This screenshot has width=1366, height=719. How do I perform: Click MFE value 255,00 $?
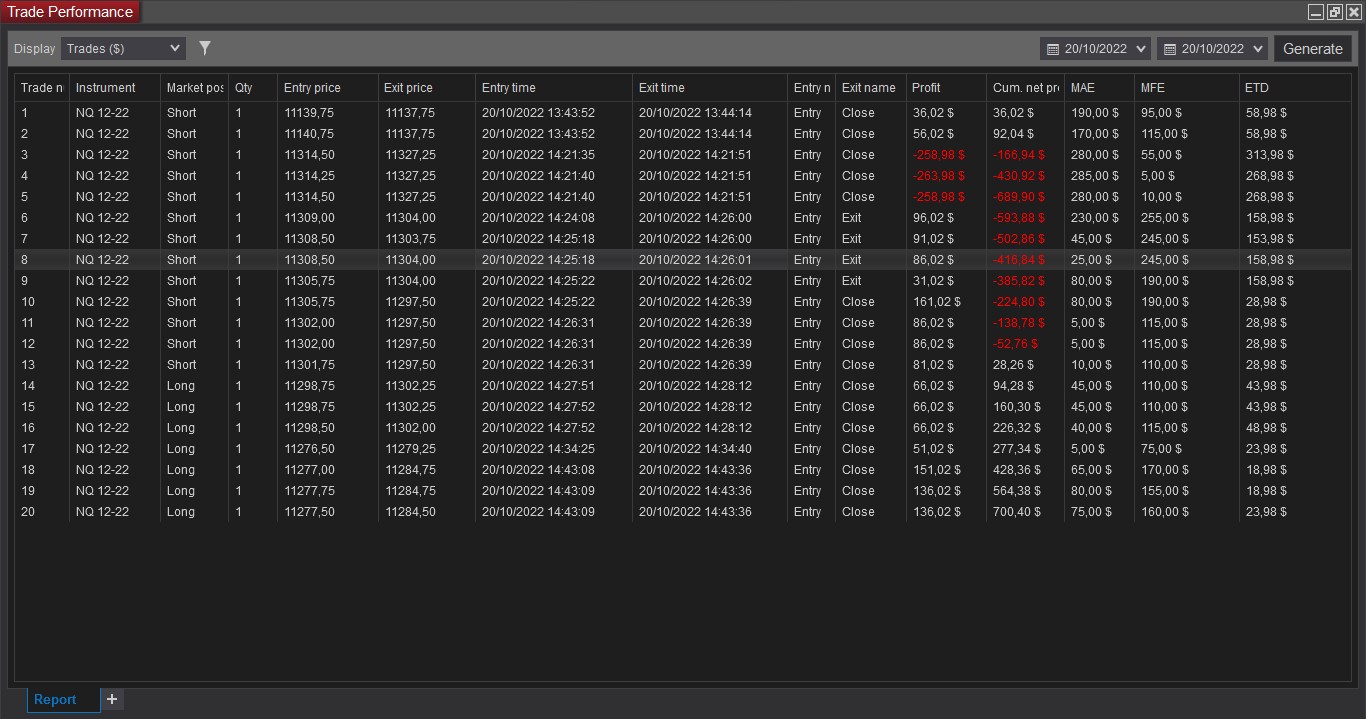coord(1165,218)
